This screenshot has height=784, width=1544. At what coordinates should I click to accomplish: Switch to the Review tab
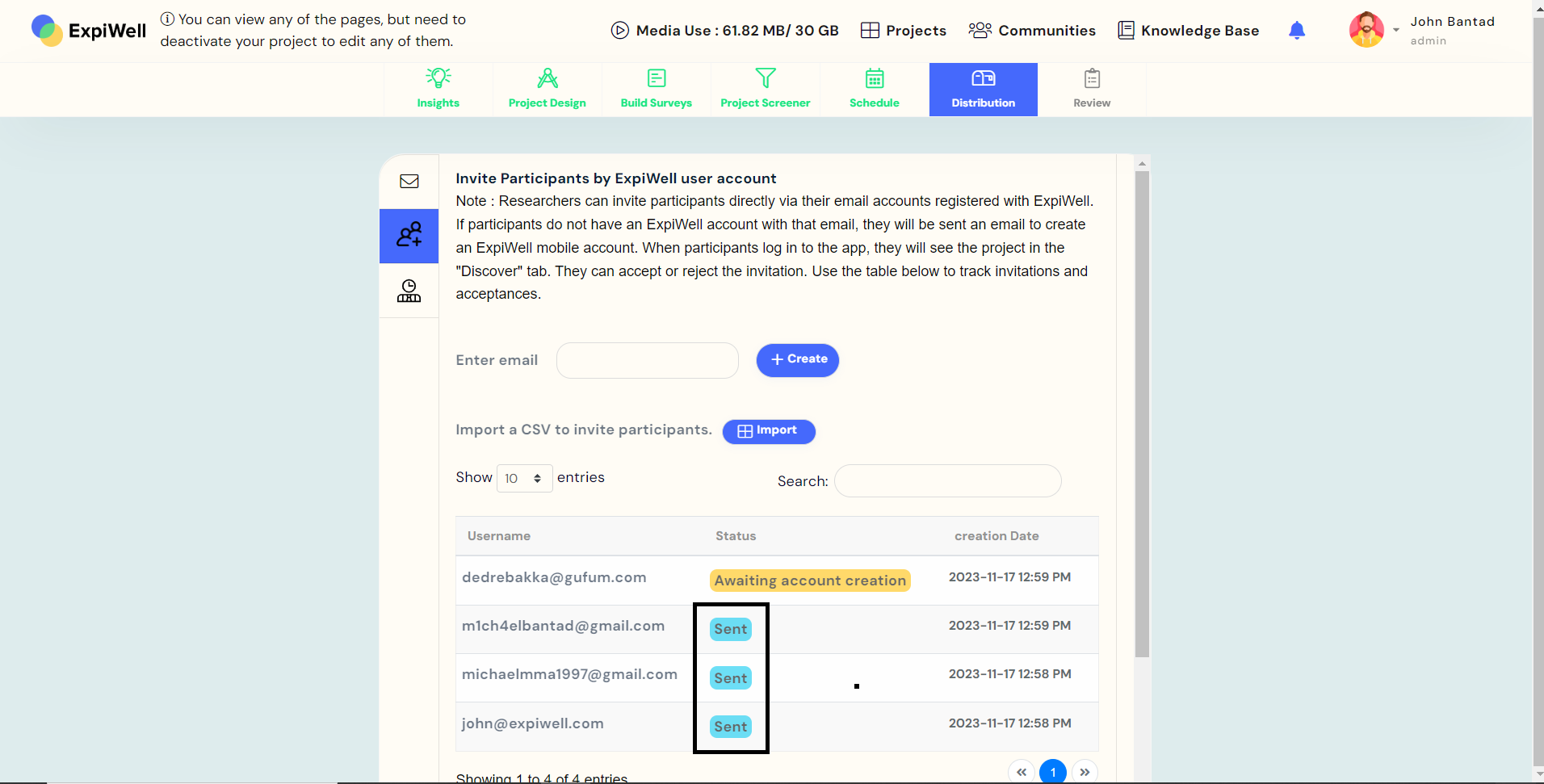1092,90
